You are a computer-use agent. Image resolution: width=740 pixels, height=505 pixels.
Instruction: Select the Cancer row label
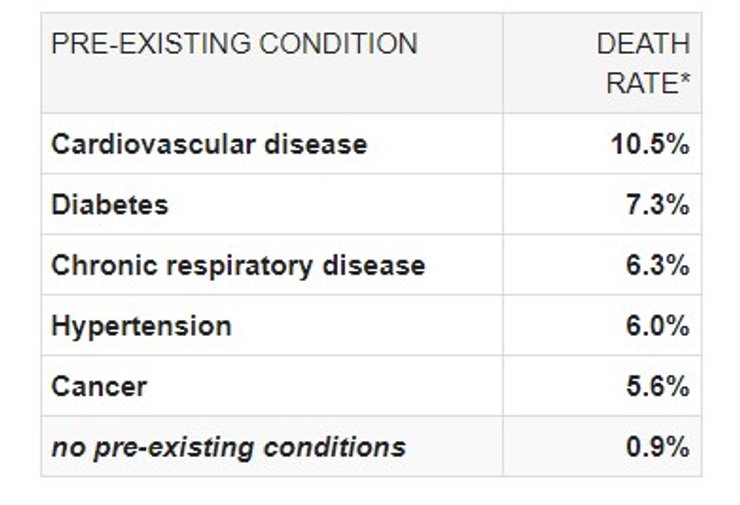click(99, 387)
